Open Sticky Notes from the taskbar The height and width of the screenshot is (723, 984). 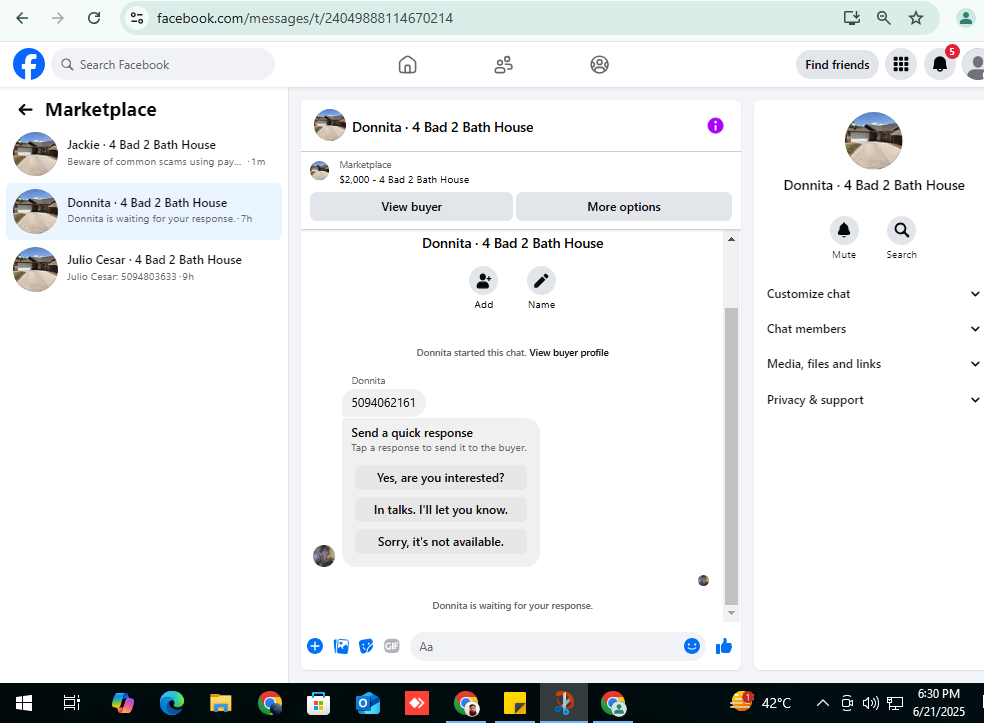coord(515,703)
